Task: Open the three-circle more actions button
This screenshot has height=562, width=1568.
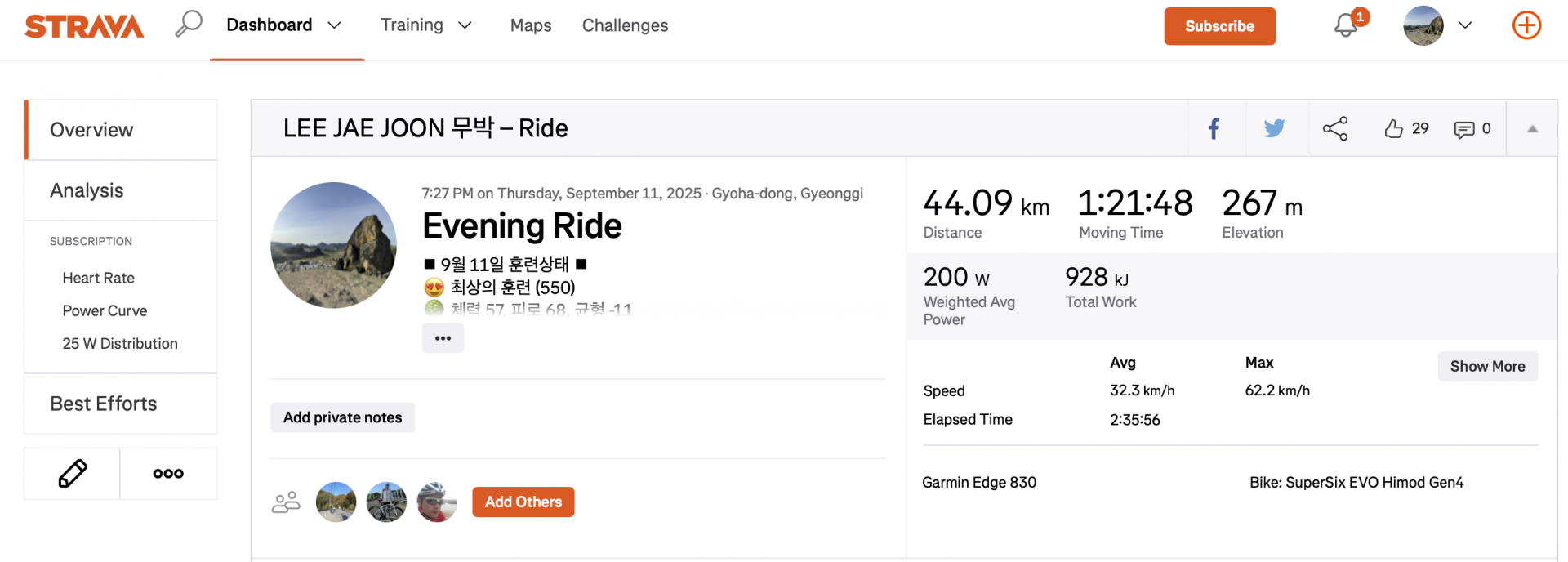Action: coord(168,473)
